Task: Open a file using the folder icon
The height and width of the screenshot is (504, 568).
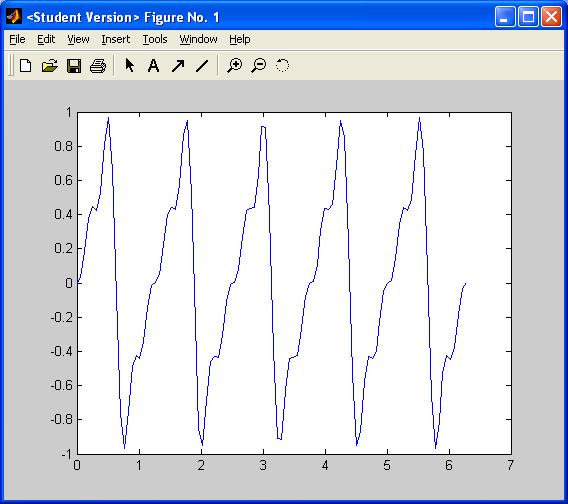Action: tap(50, 66)
